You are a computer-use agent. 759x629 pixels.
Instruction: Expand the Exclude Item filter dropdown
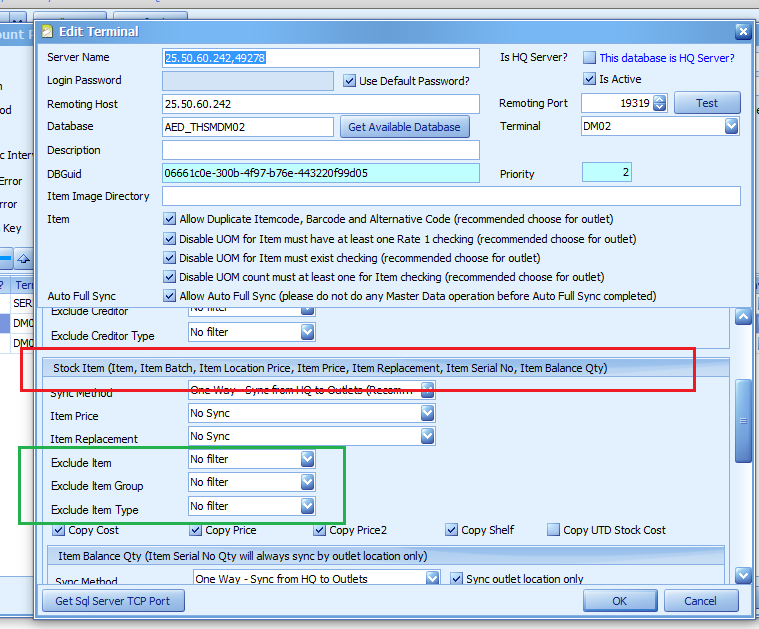[x=307, y=460]
